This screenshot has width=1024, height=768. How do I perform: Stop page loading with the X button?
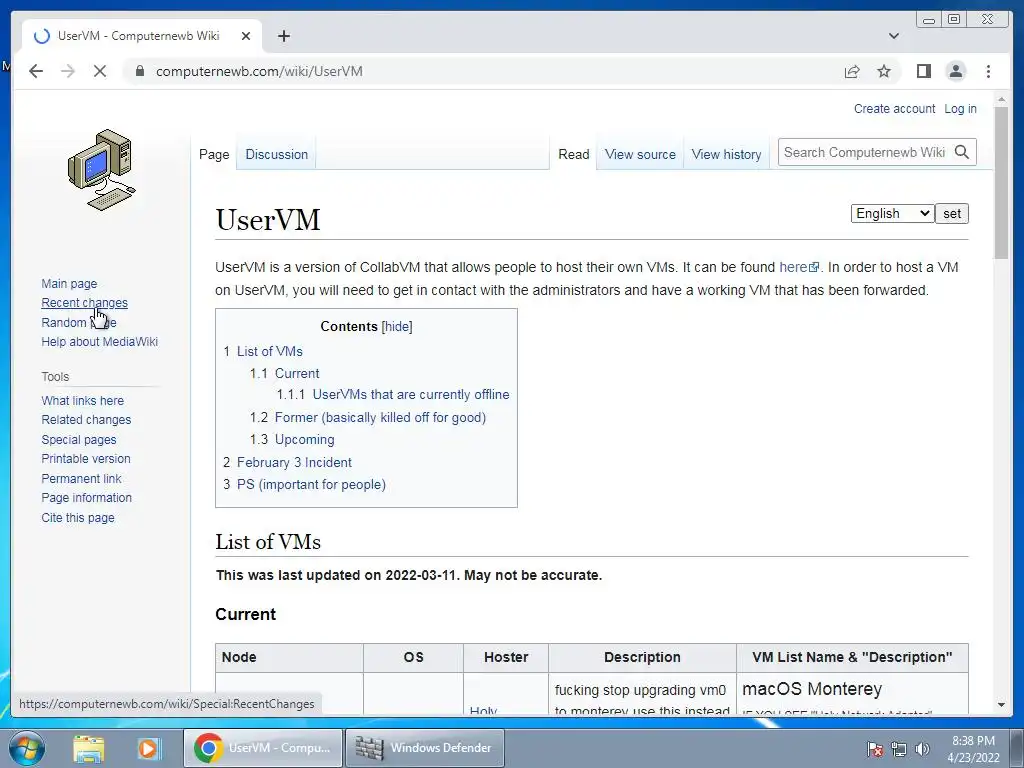pos(100,71)
